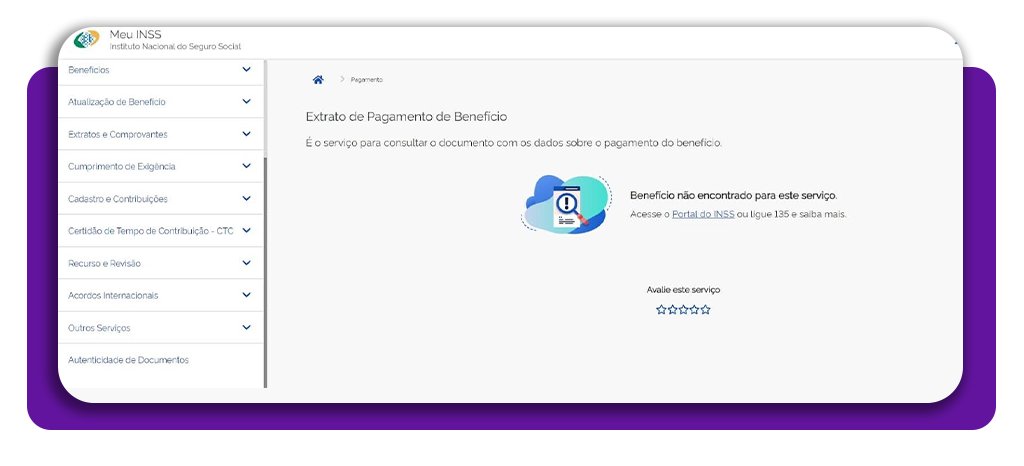Open Certidão de Tempo de Contribuição menu
1024x466 pixels.
[x=150, y=231]
